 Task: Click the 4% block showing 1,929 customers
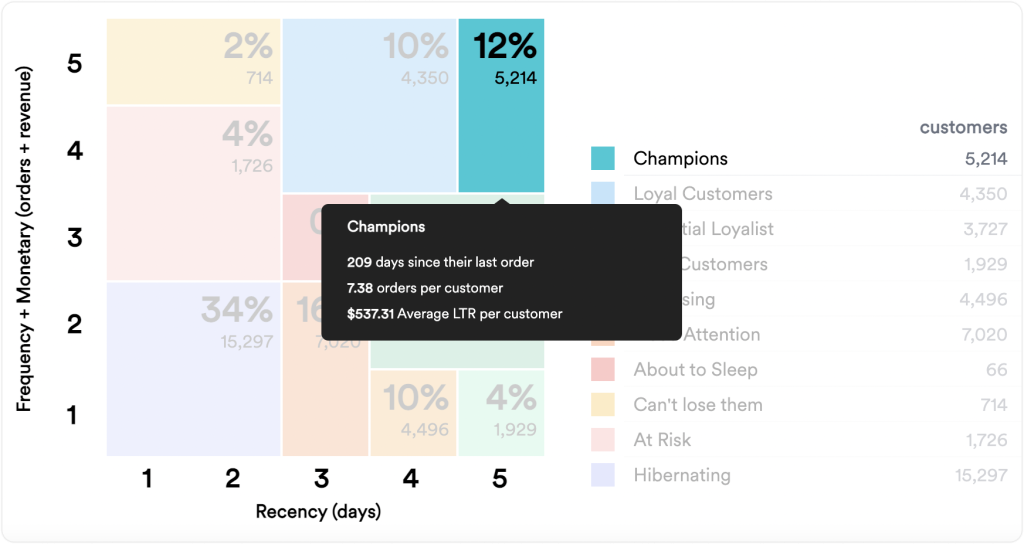502,413
